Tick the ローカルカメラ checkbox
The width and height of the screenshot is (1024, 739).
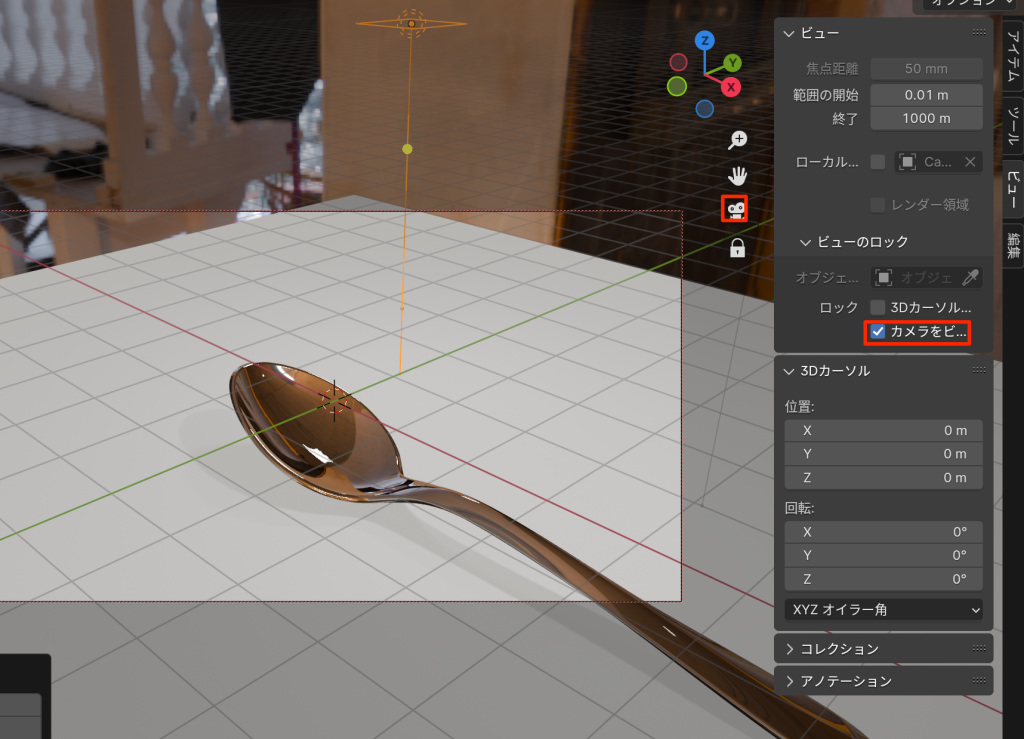click(878, 162)
